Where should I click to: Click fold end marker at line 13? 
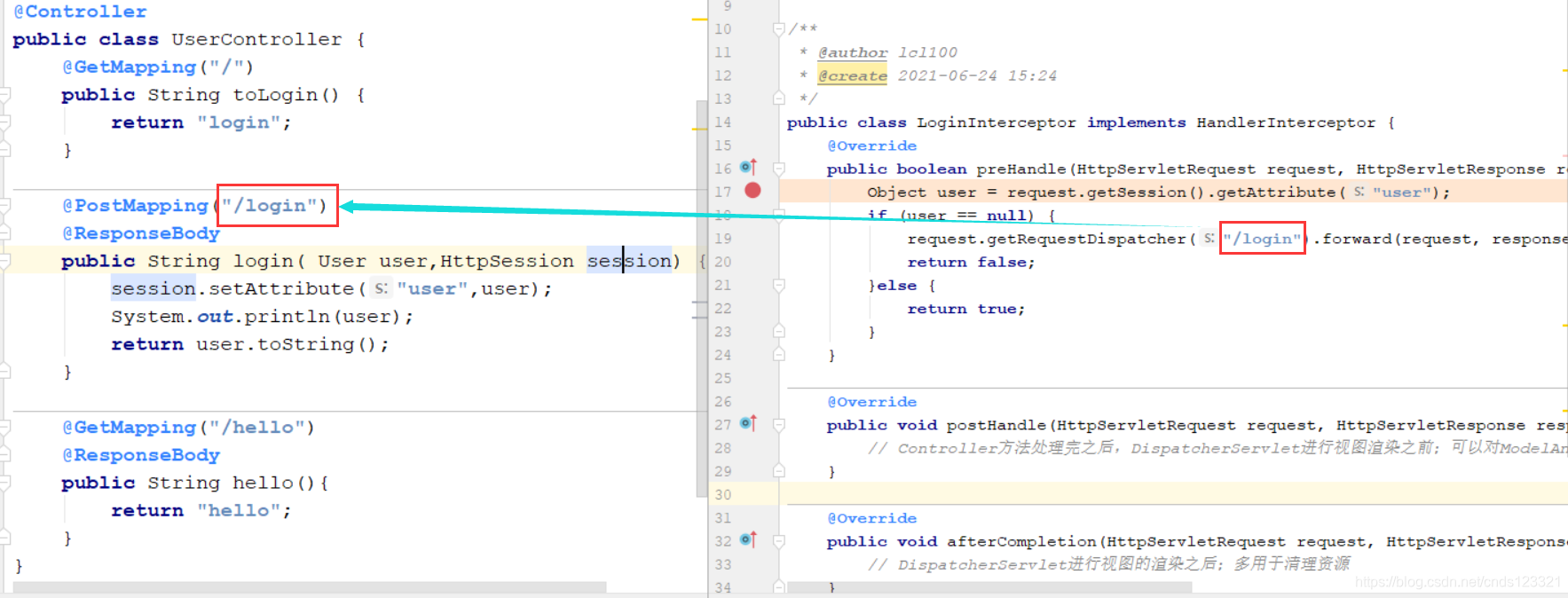pyautogui.click(x=778, y=98)
